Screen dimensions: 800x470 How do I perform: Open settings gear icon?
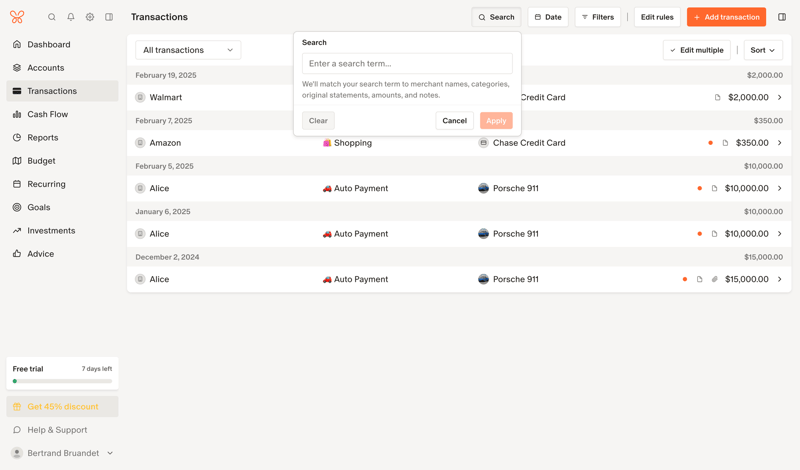click(x=90, y=17)
